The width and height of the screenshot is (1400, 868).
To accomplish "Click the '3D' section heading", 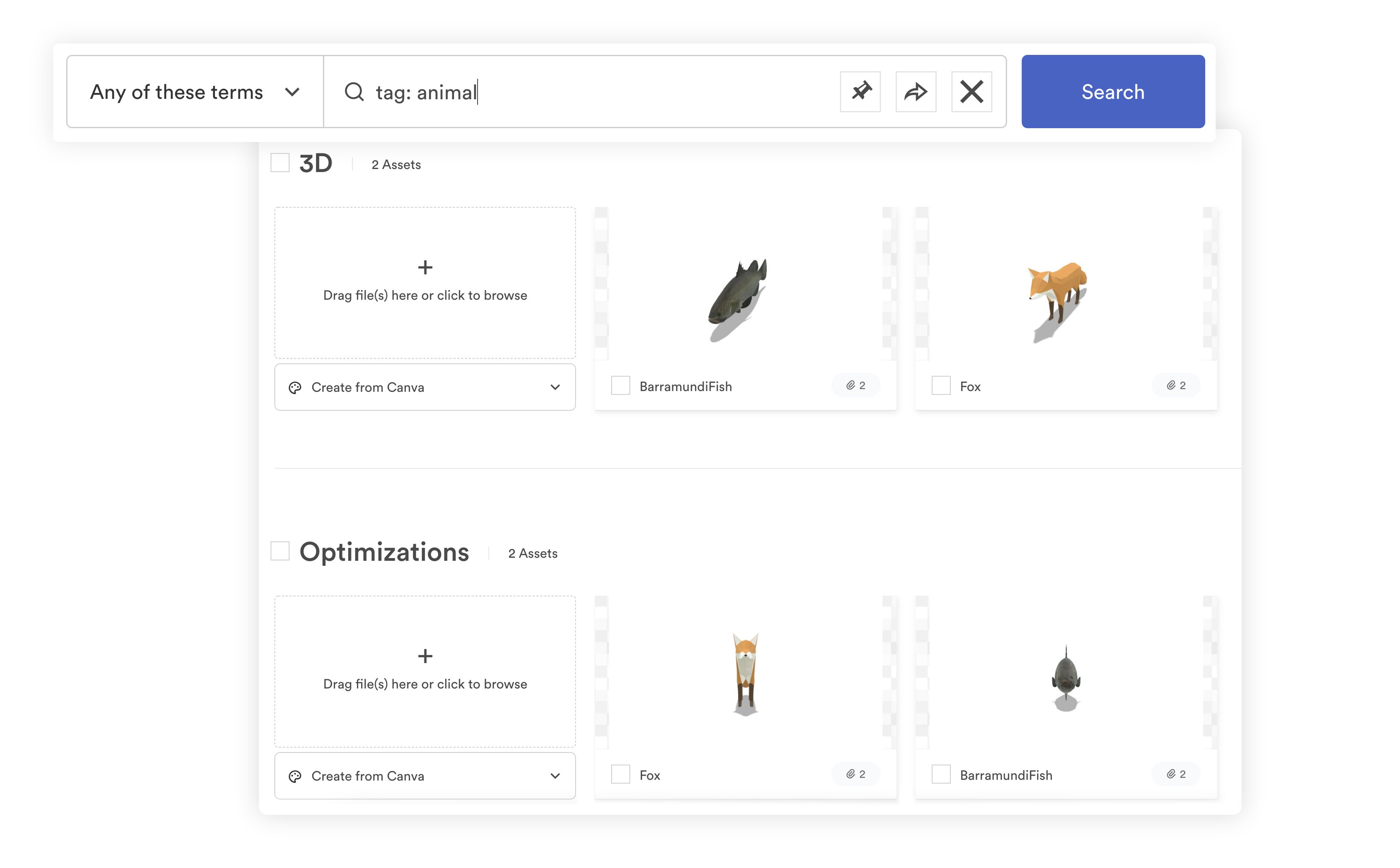I will (316, 164).
